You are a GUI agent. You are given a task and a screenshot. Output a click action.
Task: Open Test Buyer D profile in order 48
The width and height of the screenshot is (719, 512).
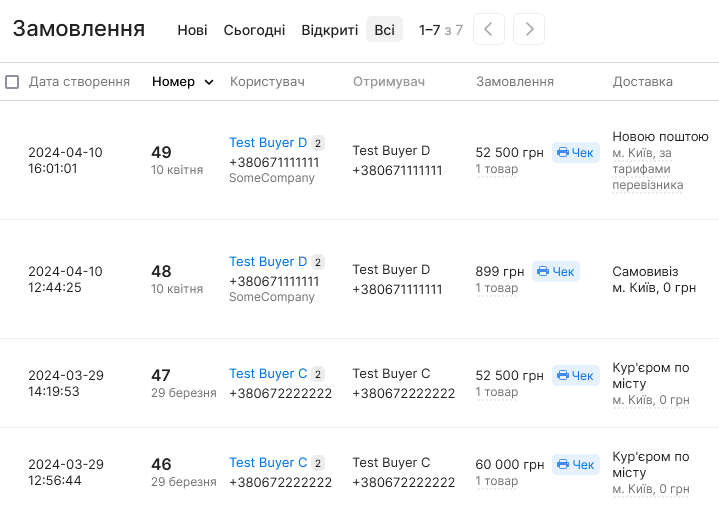268,262
